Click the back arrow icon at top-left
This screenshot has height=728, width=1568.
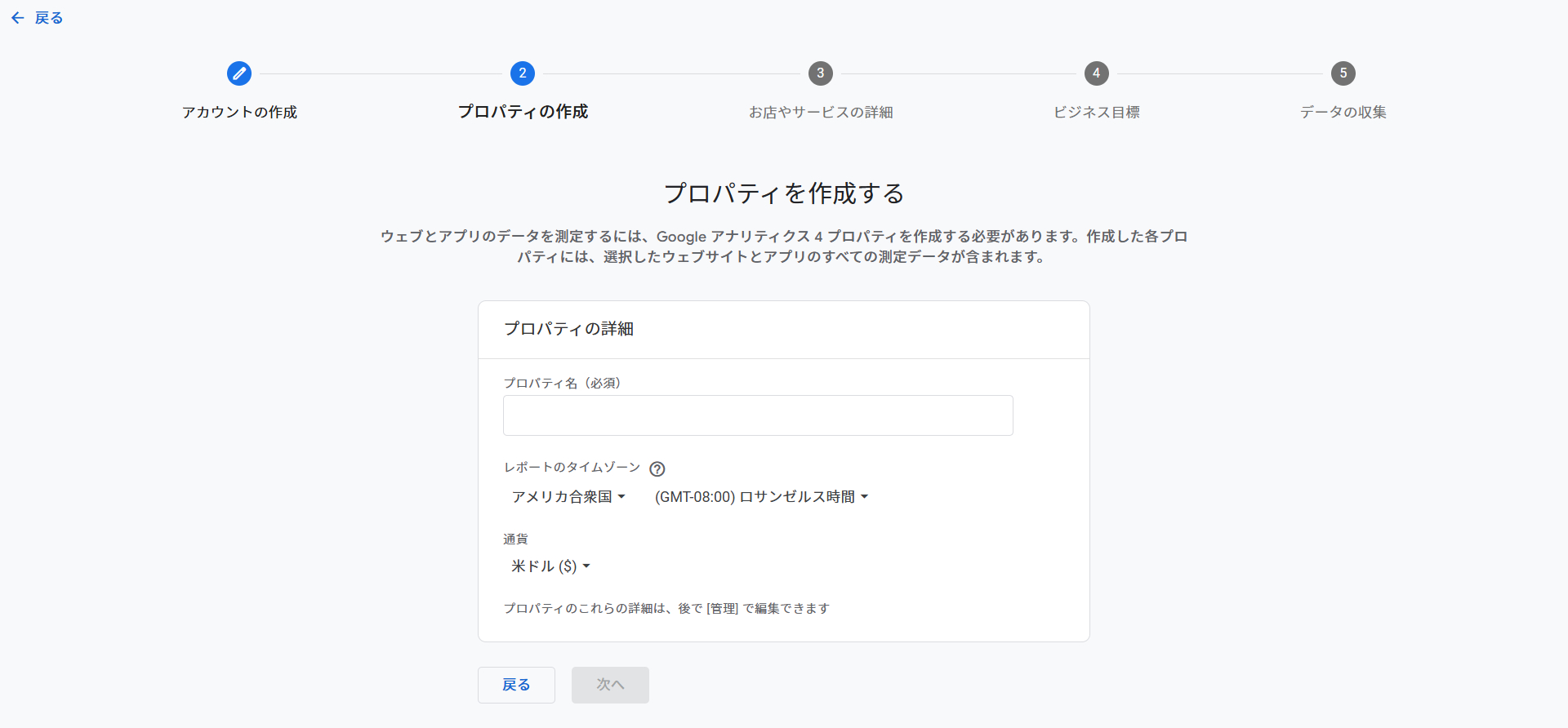click(18, 18)
